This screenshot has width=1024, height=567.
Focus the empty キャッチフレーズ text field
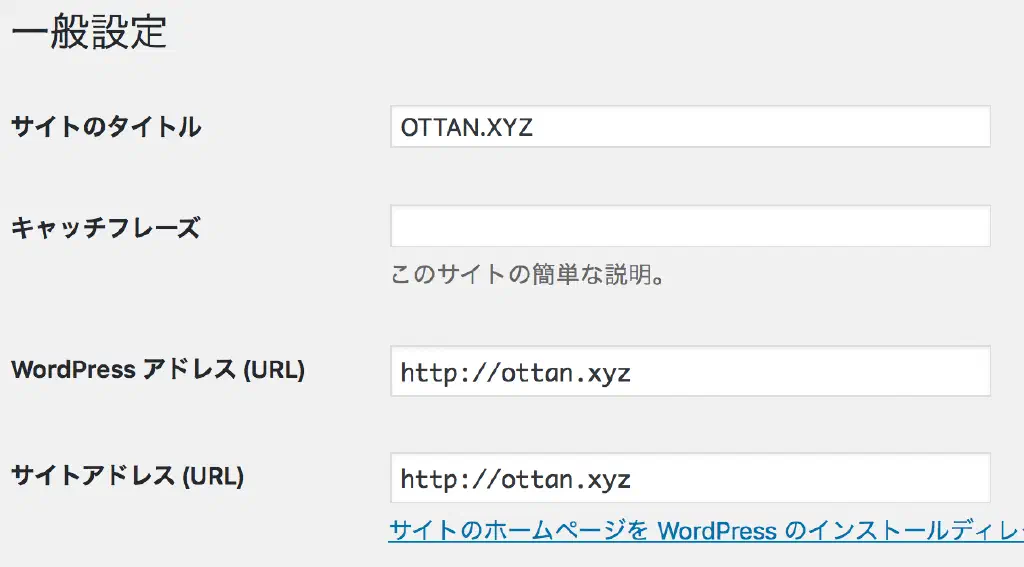click(690, 227)
